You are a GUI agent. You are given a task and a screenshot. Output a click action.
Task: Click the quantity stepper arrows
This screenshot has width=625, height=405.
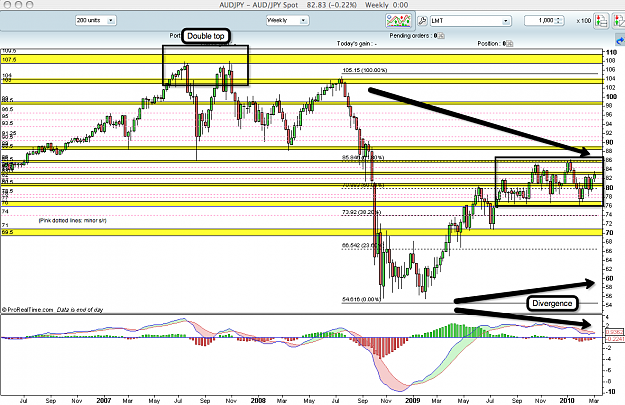(559, 20)
